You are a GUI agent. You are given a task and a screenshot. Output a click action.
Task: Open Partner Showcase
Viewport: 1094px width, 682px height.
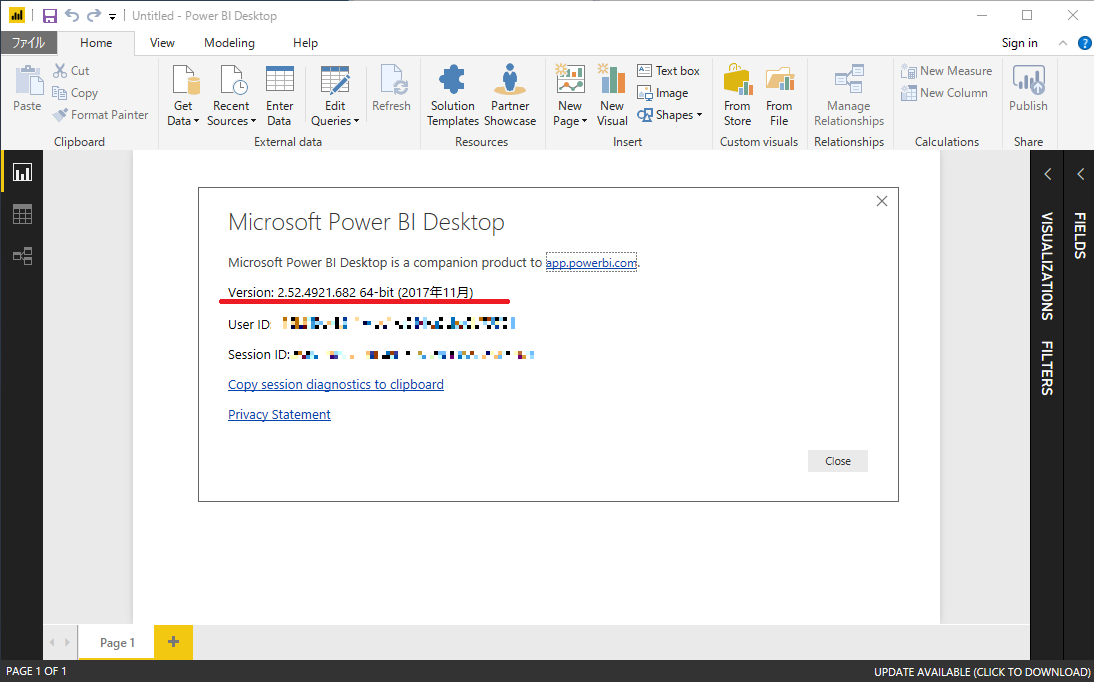[x=510, y=96]
